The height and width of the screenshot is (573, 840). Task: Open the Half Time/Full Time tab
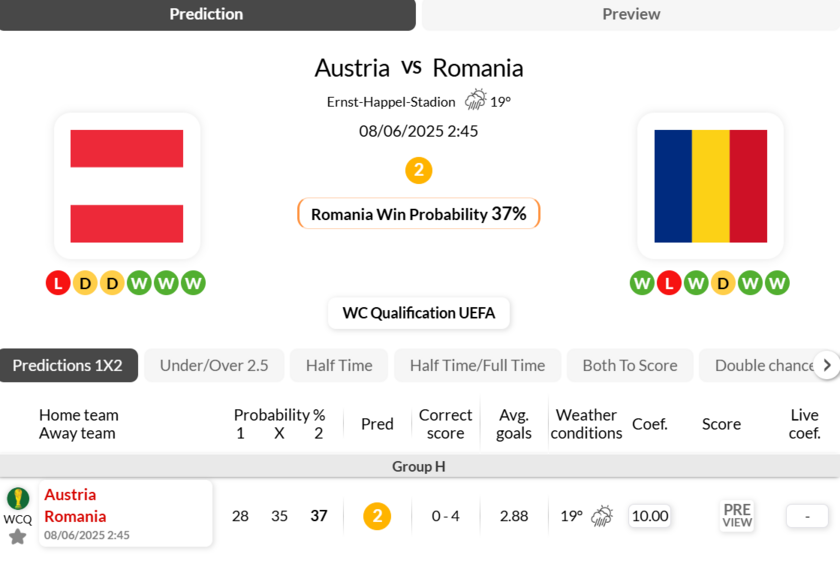point(477,365)
